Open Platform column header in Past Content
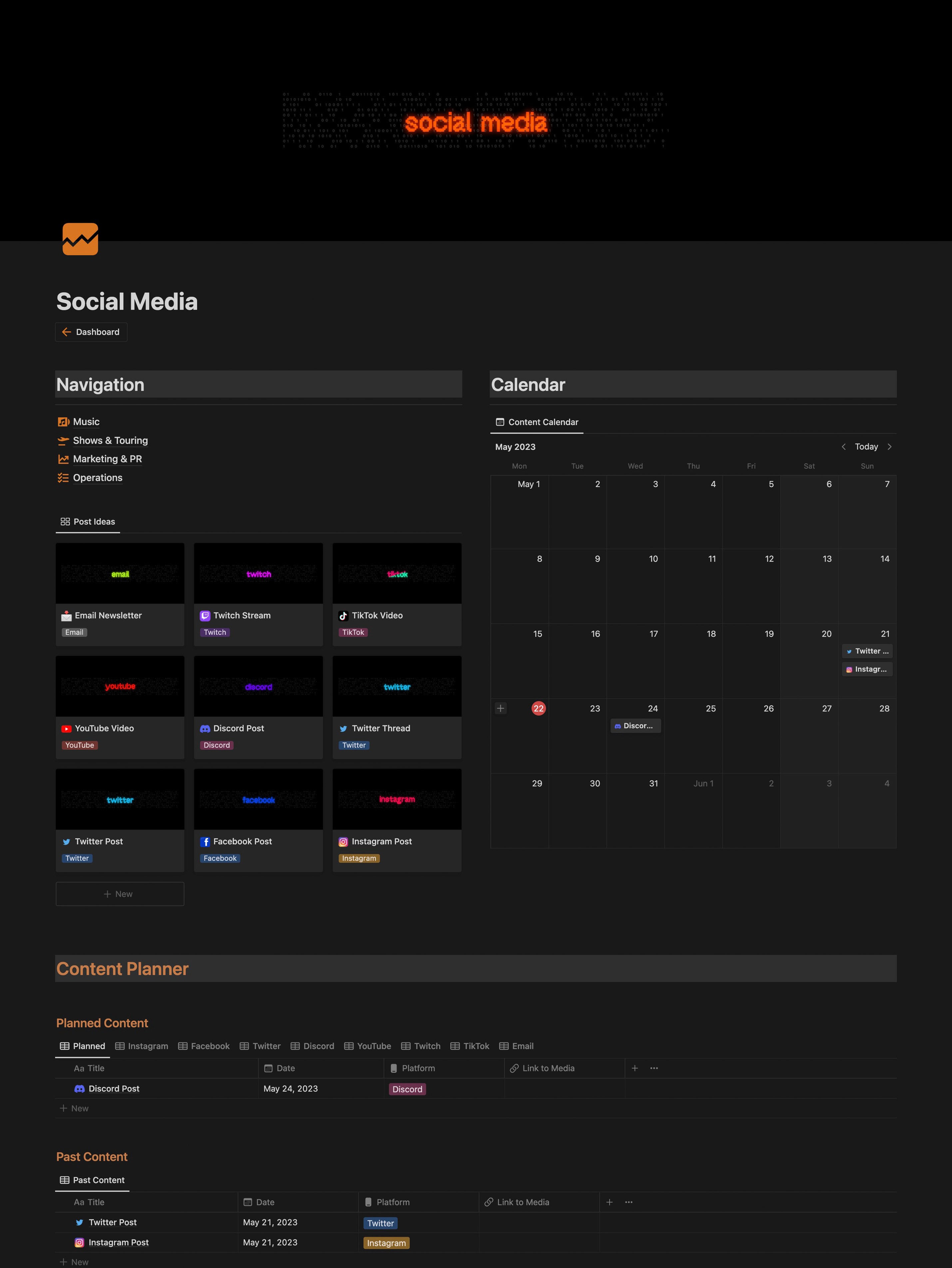Image resolution: width=952 pixels, height=1268 pixels. tap(393, 1202)
